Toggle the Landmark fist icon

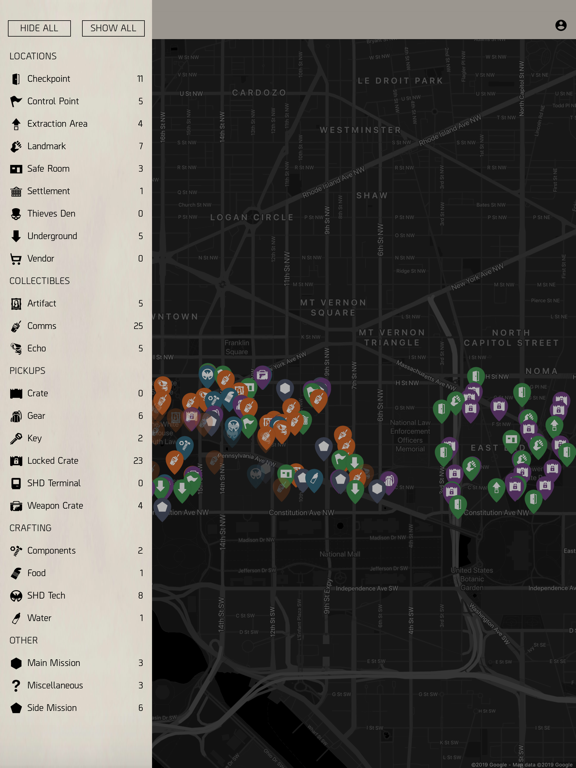click(x=16, y=146)
